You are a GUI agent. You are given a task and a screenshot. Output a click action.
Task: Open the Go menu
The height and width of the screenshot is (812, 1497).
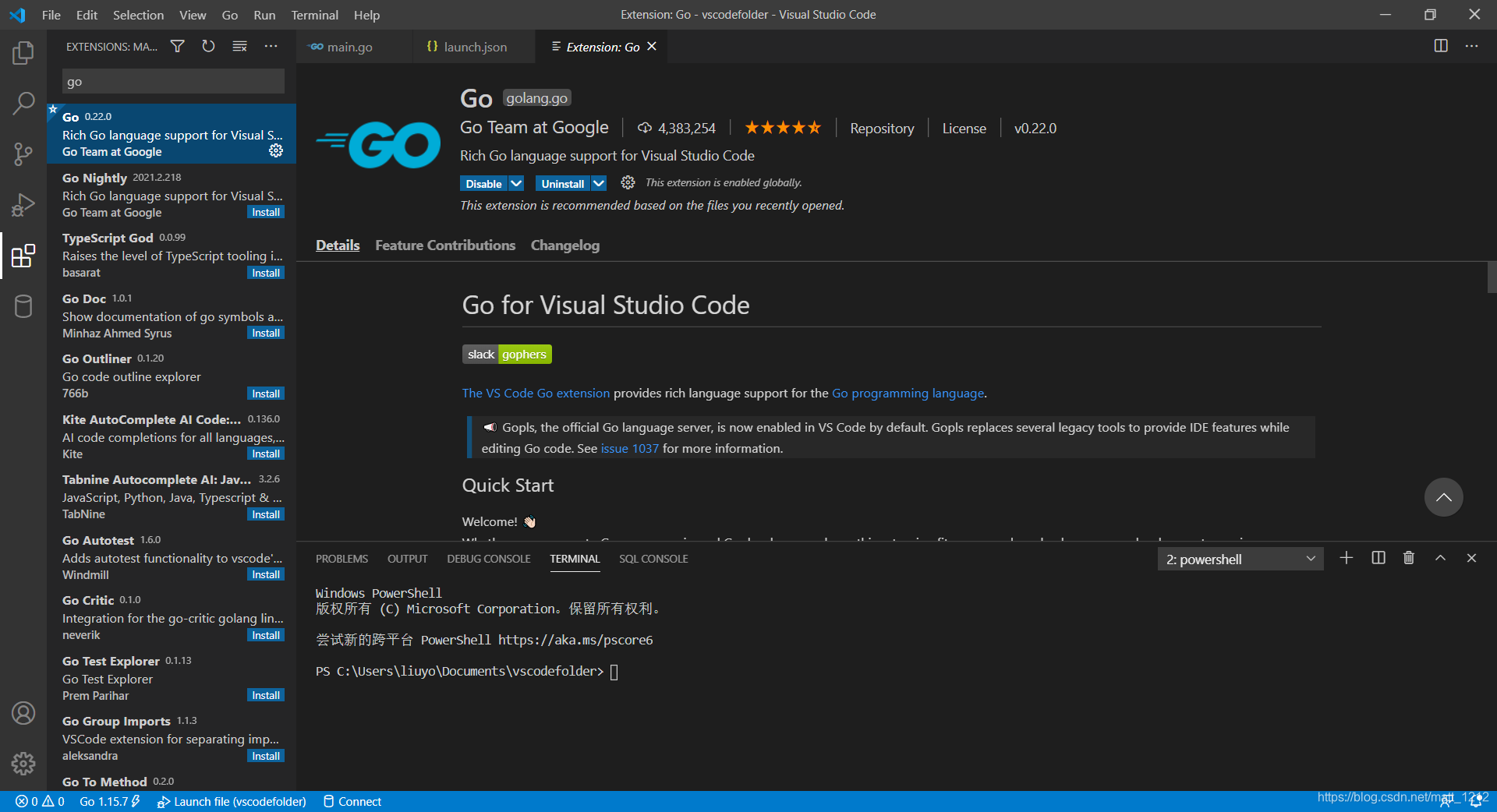(x=230, y=15)
